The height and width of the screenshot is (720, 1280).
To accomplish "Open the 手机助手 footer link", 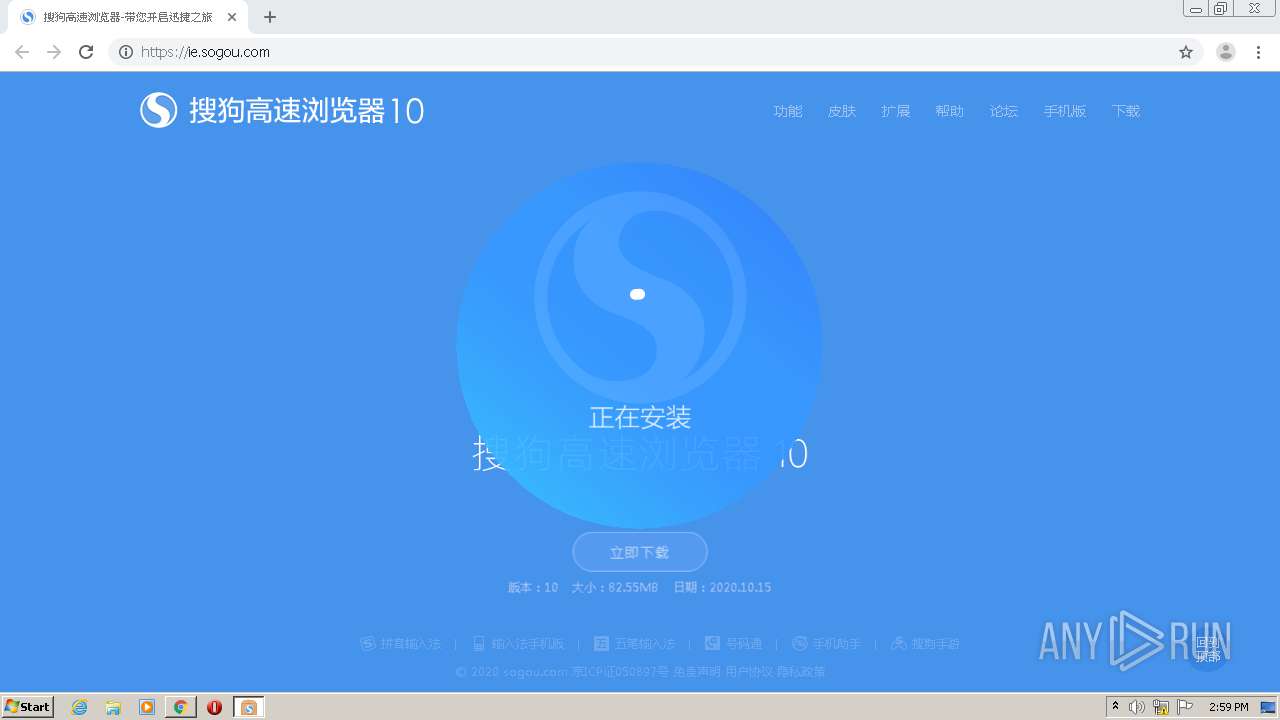I will 827,644.
